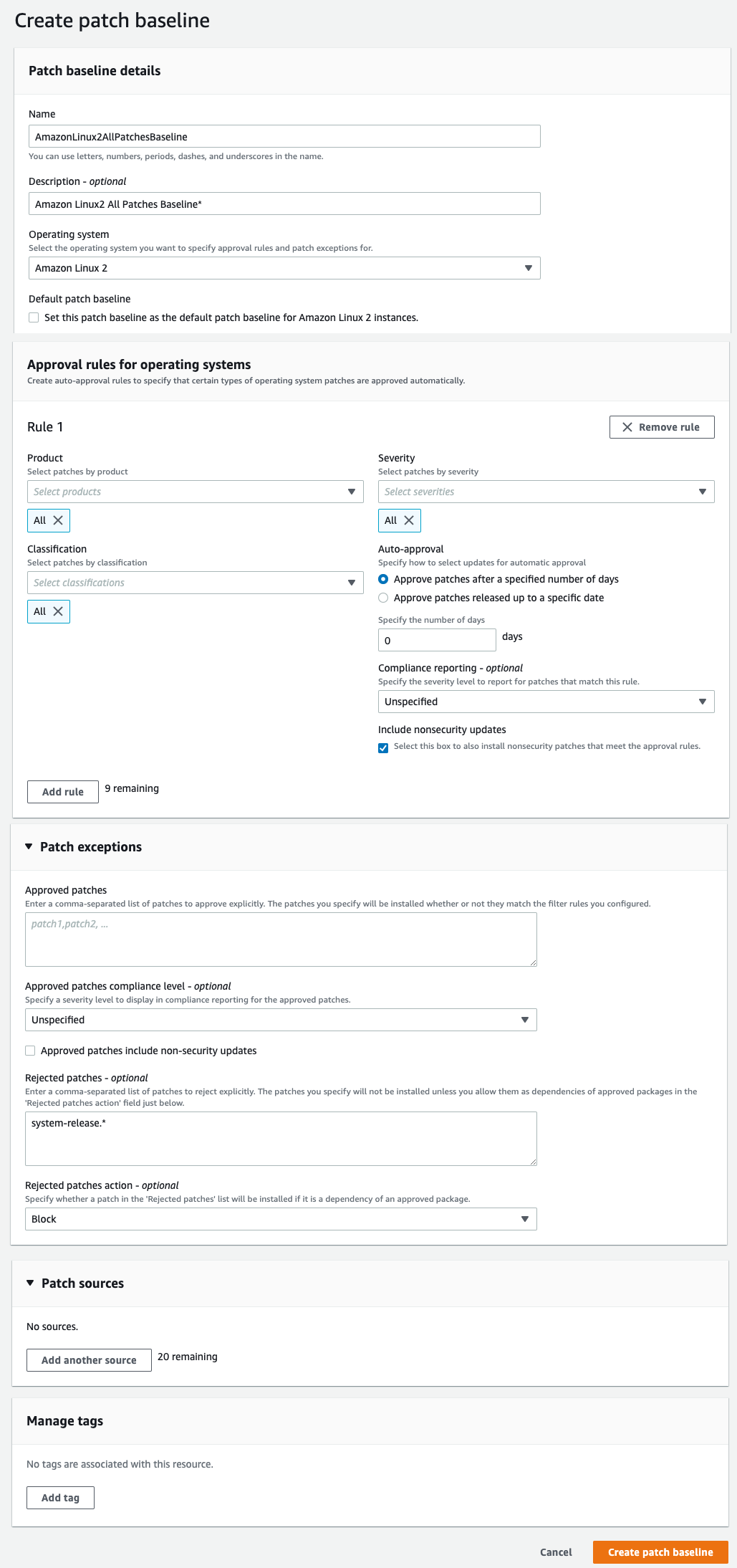Remove the 'All' classification tag
The width and height of the screenshot is (737, 1568).
[x=58, y=611]
